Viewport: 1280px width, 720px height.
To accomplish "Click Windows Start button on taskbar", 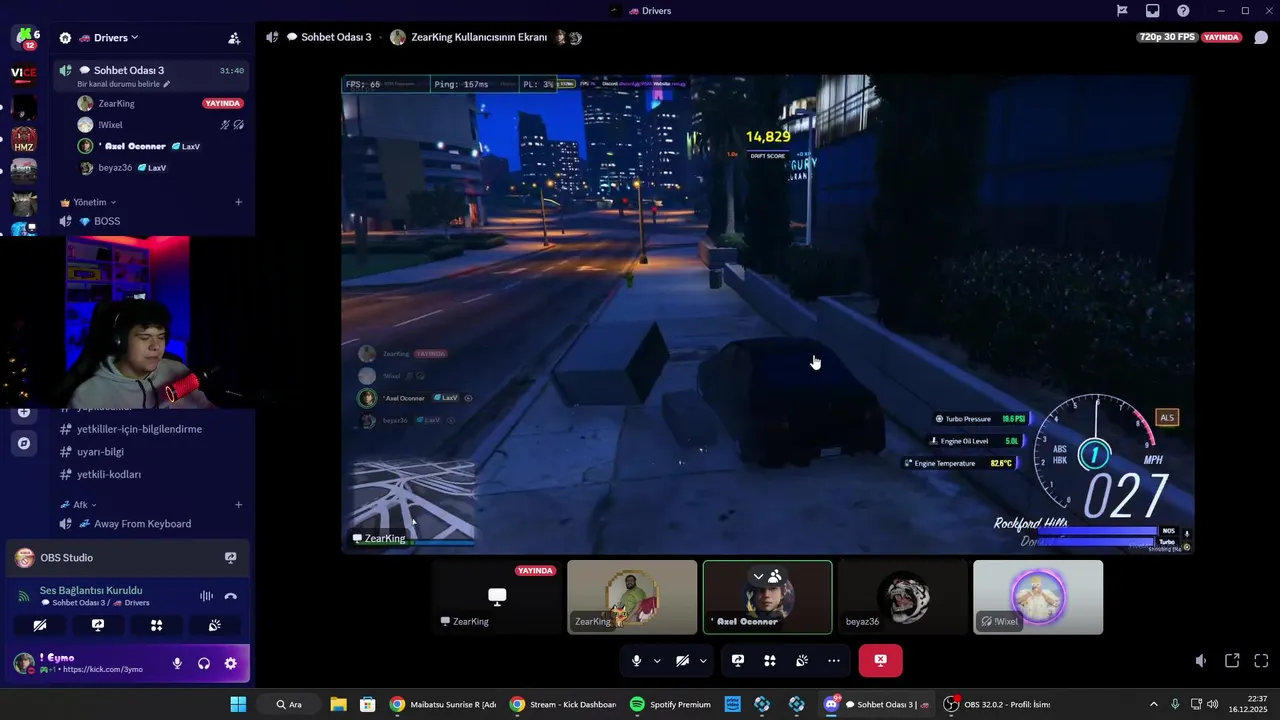I will pyautogui.click(x=238, y=704).
